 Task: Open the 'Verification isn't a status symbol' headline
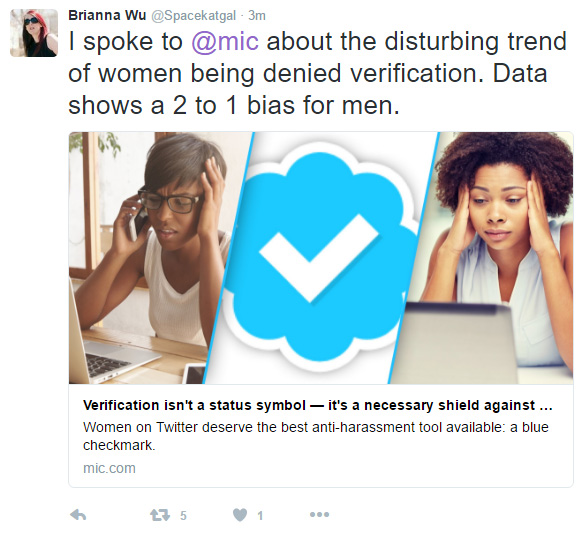click(x=318, y=405)
